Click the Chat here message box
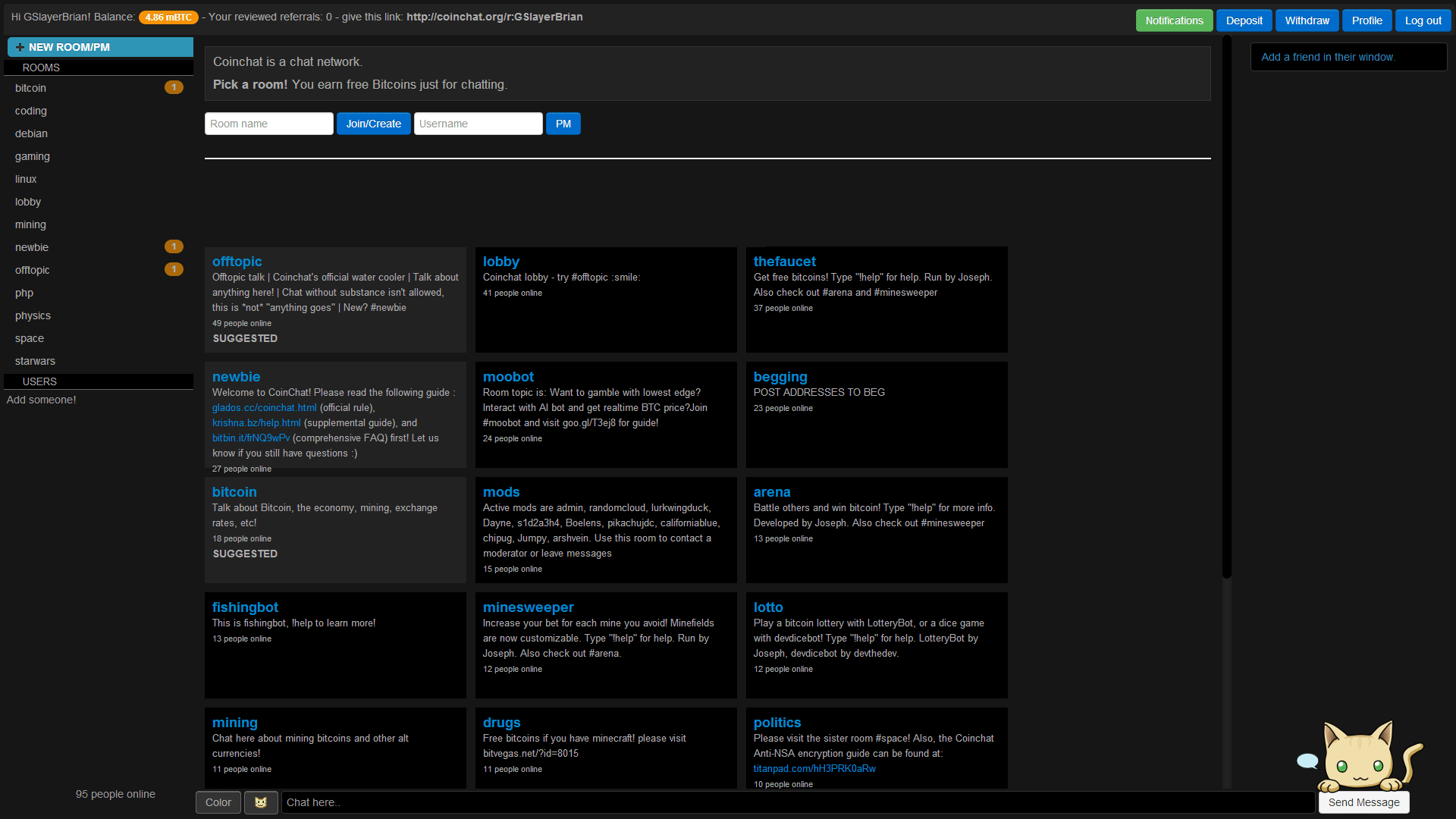The image size is (1456, 819). (x=798, y=802)
